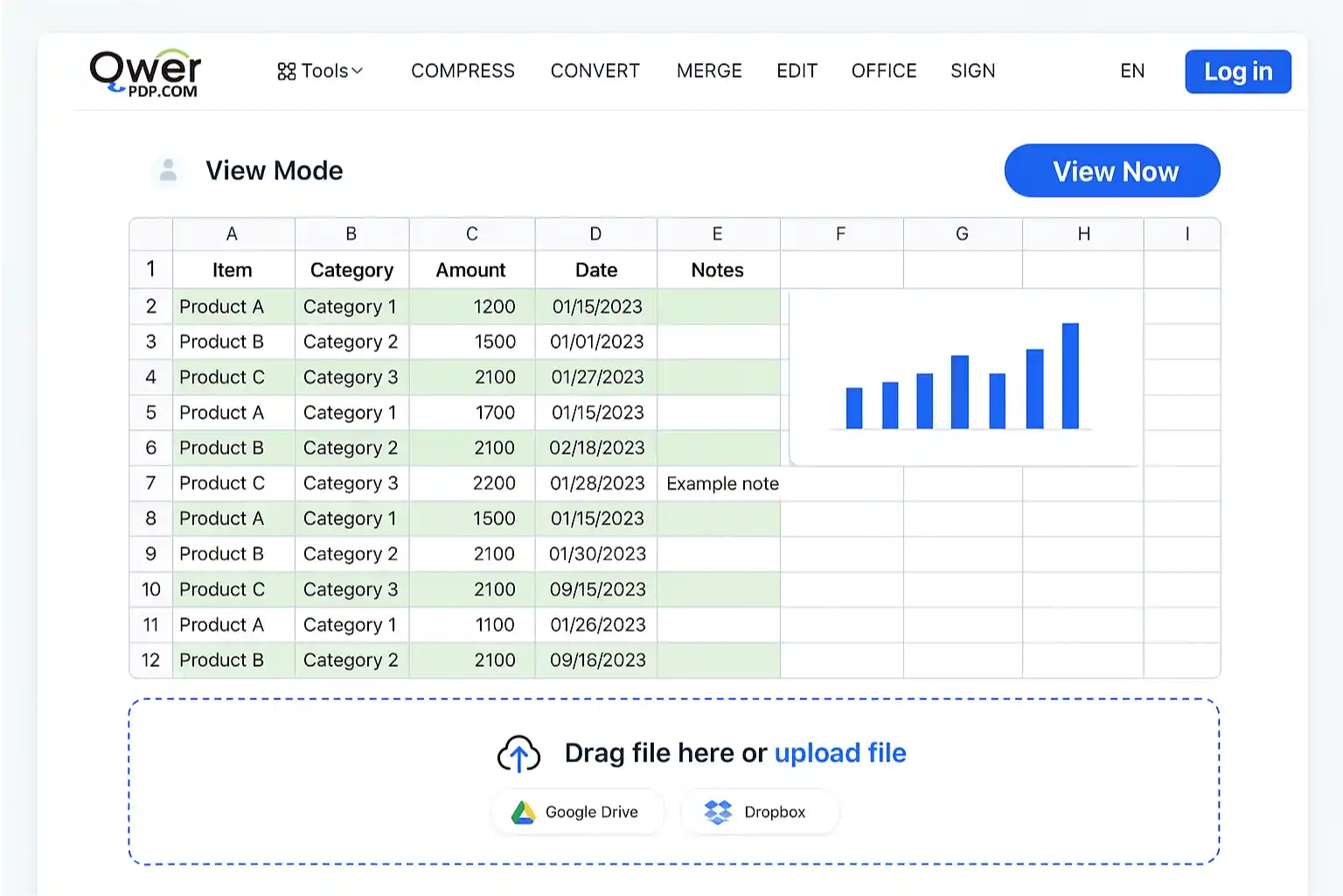Open the Tools grid menu

tap(320, 71)
